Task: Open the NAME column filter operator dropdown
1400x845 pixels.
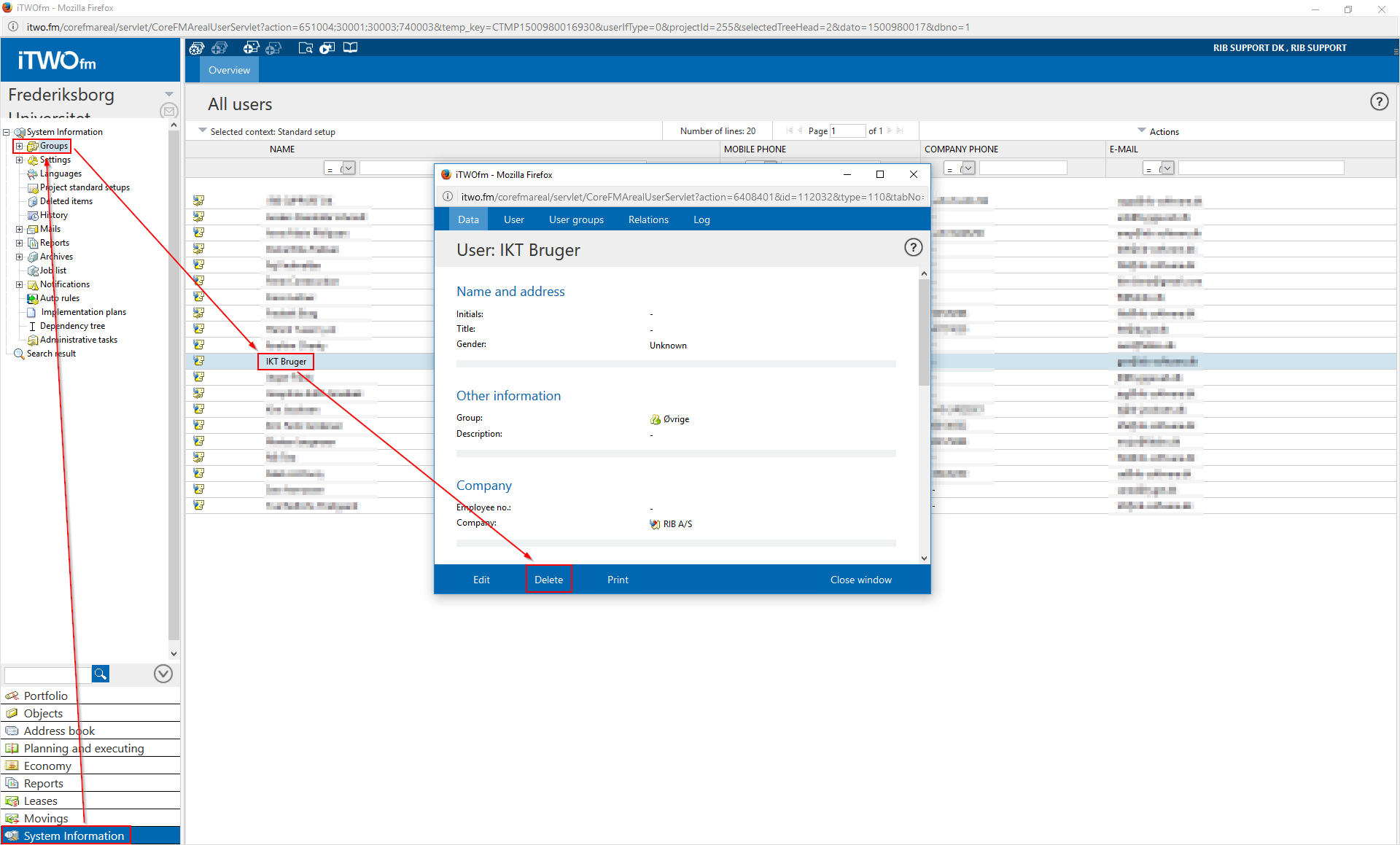Action: [349, 168]
